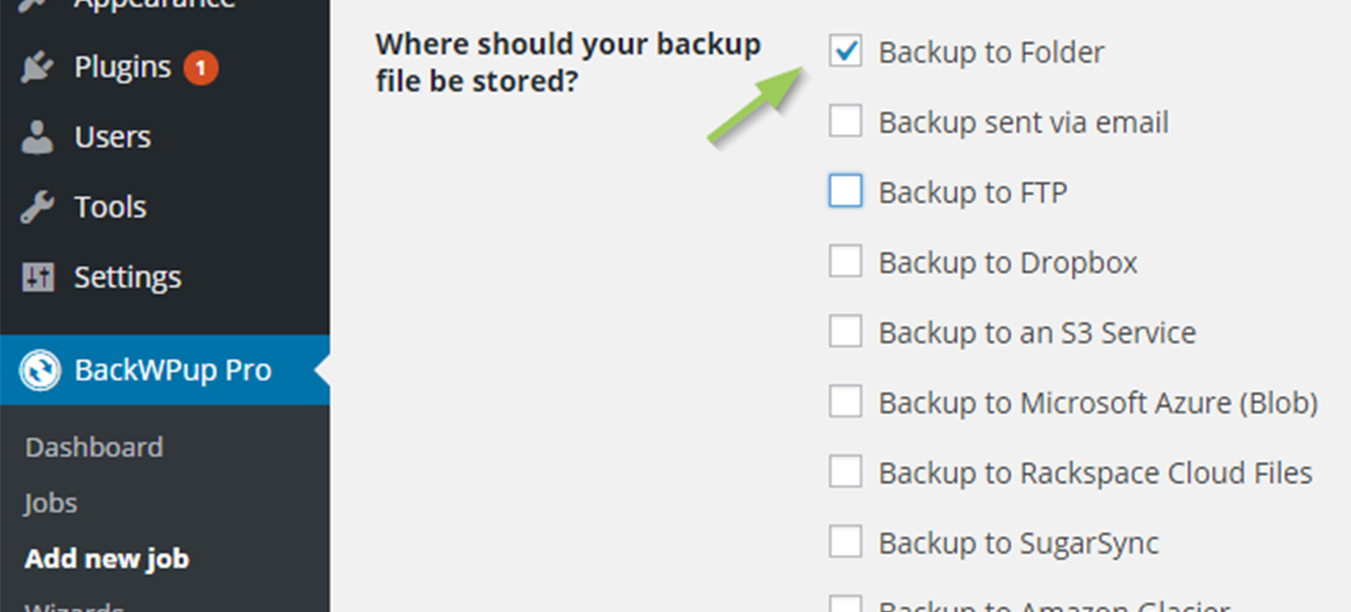Image resolution: width=1351 pixels, height=612 pixels.
Task: Check Backup to Rackspace Cloud Files
Action: [845, 472]
